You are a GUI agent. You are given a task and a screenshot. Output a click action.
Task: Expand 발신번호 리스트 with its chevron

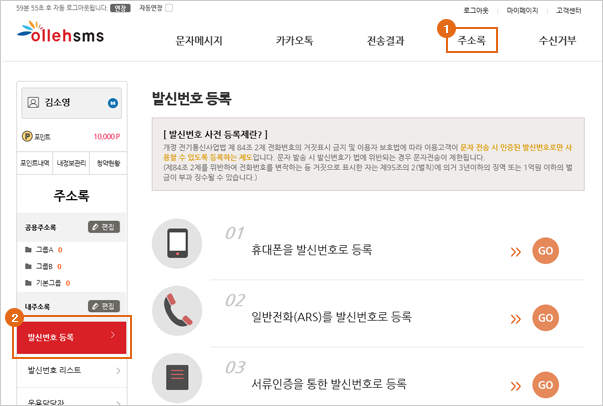coord(118,371)
